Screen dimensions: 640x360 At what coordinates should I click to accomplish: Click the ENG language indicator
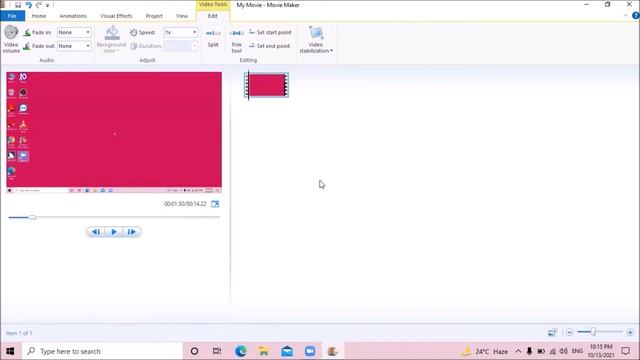pos(577,351)
